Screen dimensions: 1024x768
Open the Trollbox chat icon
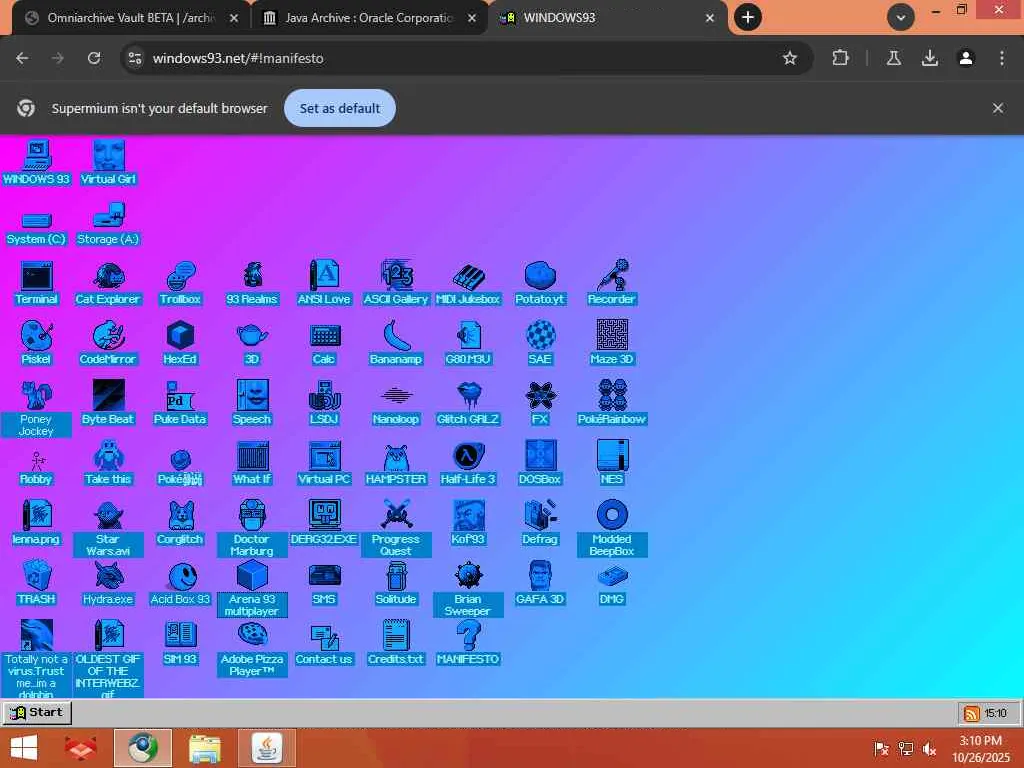point(180,283)
